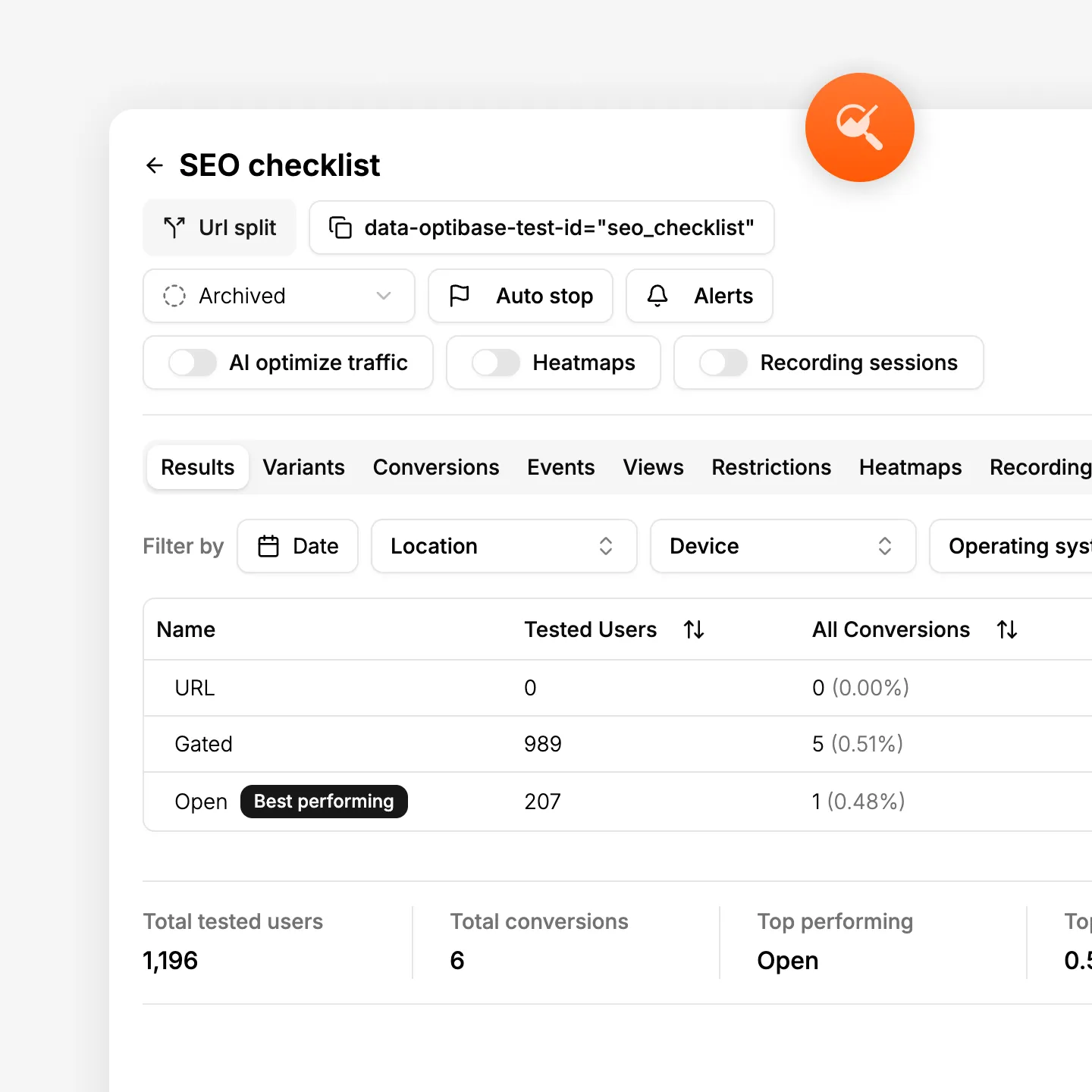Expand the Device filter dropdown
1092x1092 pixels.
(783, 546)
